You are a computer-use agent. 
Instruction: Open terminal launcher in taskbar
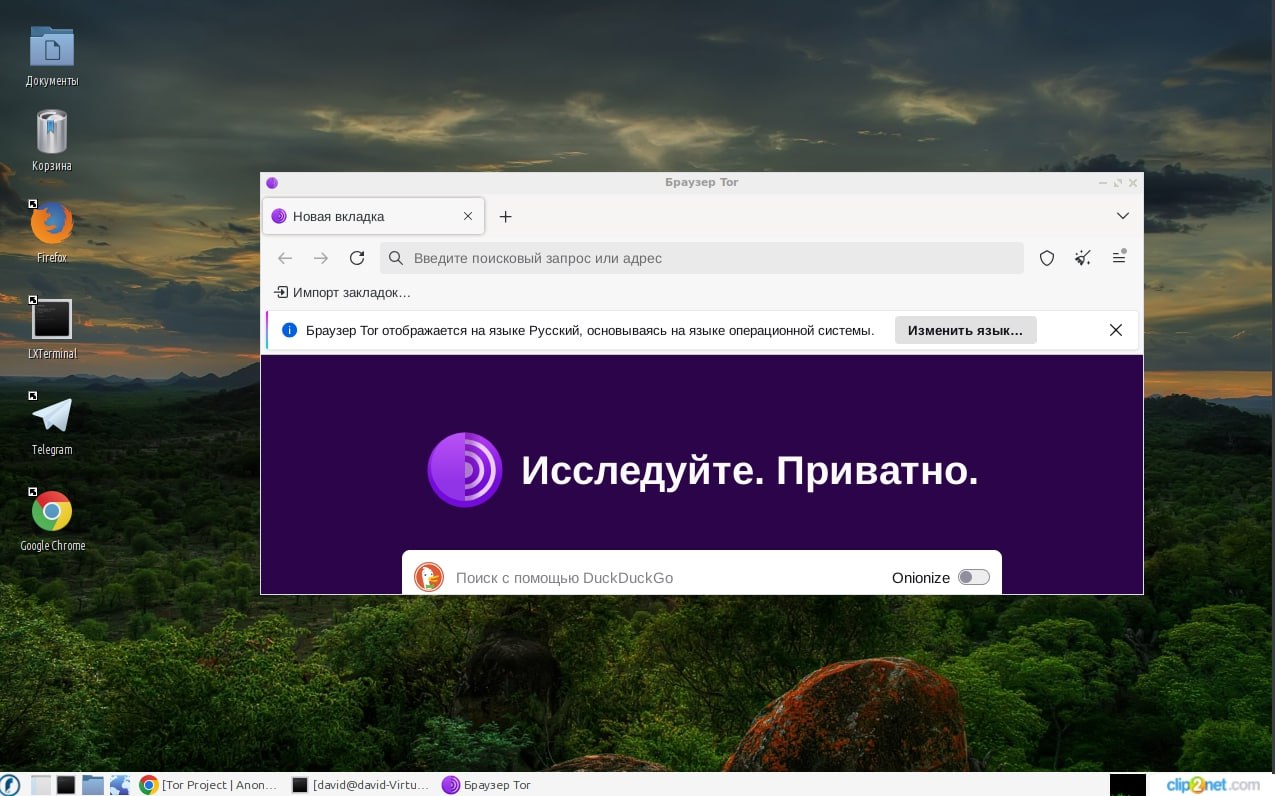(66, 785)
